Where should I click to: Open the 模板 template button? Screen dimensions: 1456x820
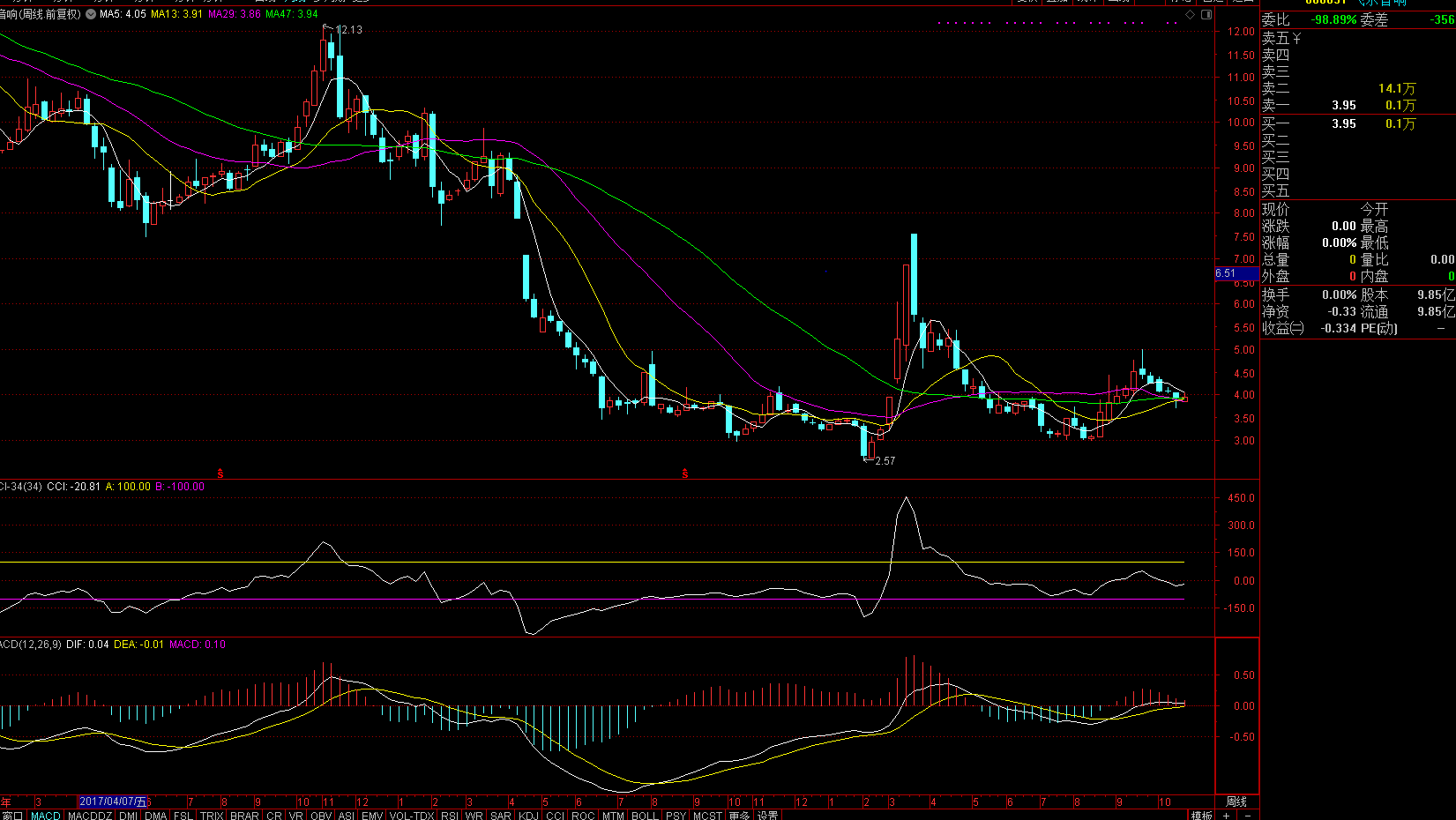point(1202,815)
